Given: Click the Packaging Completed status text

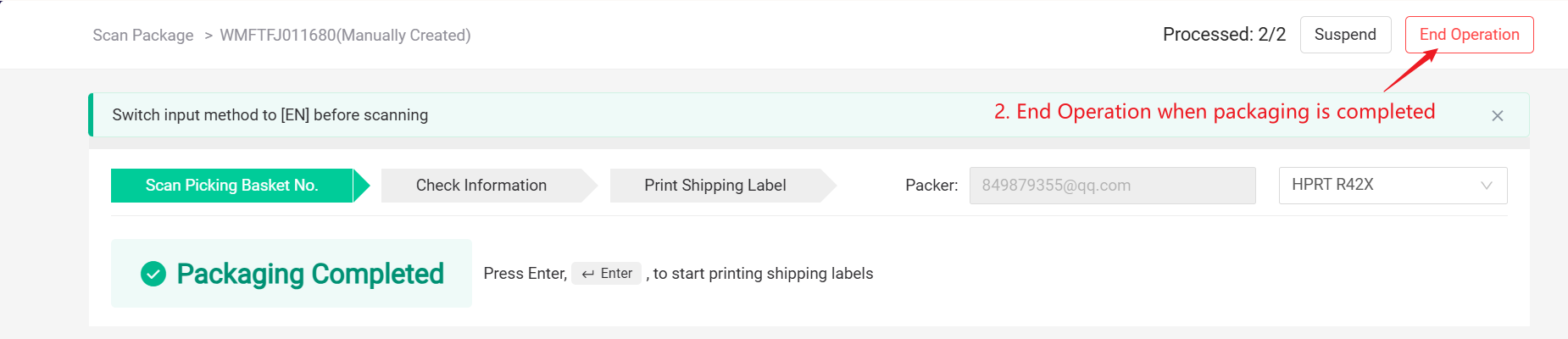Looking at the screenshot, I should tap(310, 274).
